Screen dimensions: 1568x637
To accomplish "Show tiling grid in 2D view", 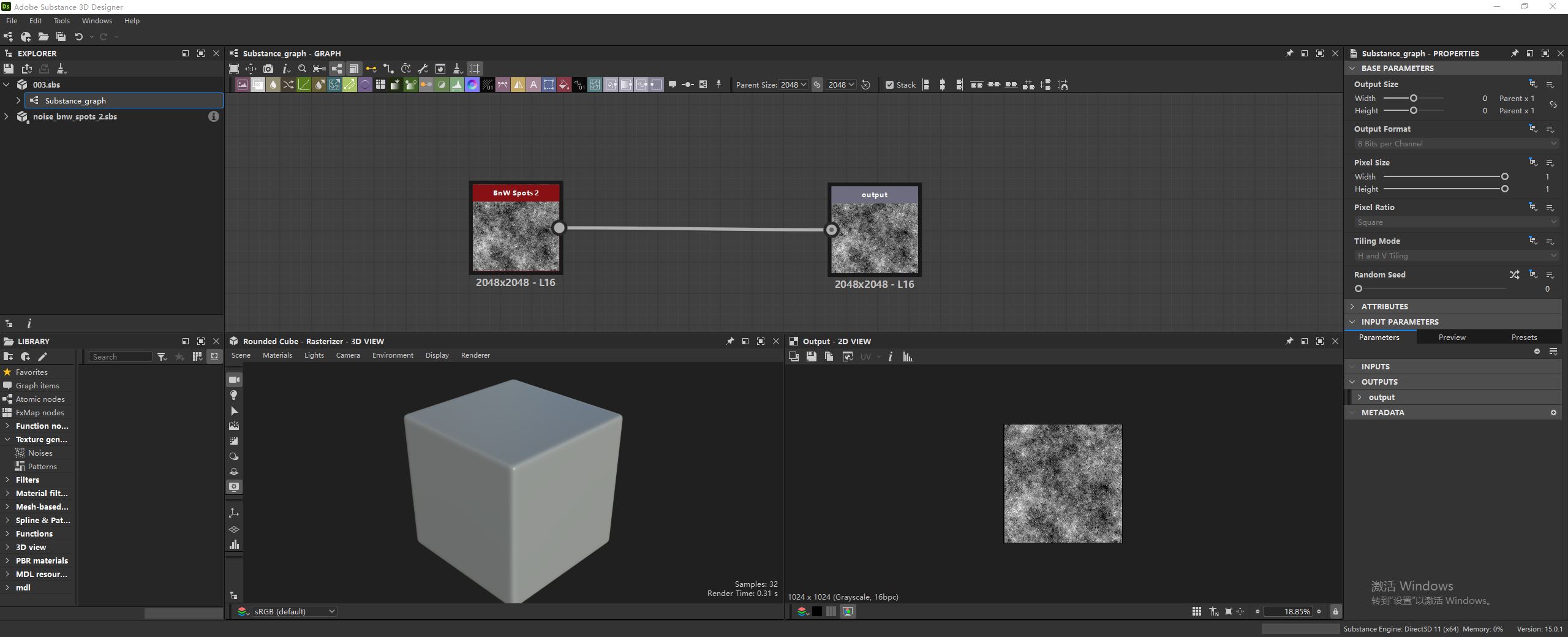I will pyautogui.click(x=1196, y=611).
